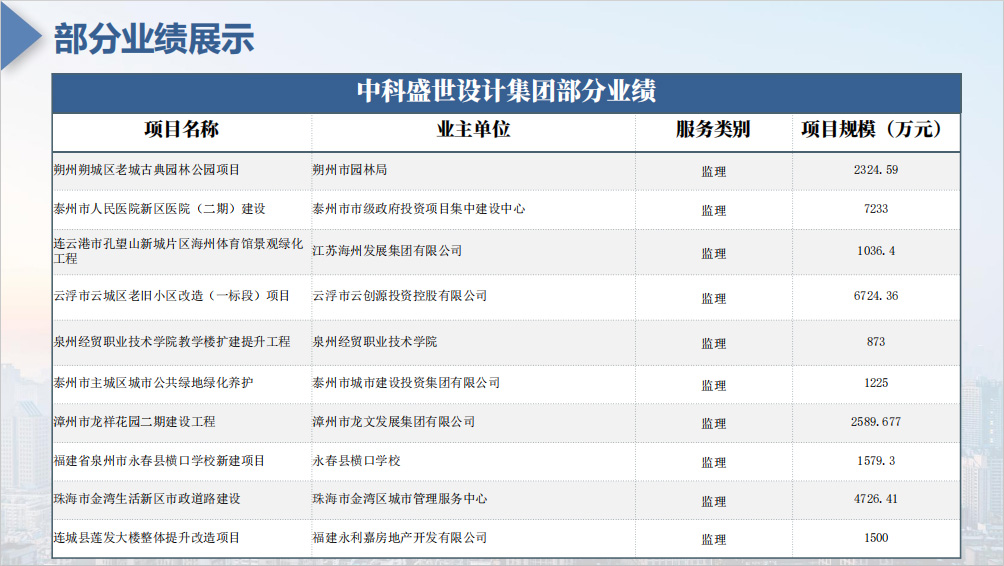Viewport: 1004px width, 566px height.
Task: Select project 泉州经贸职业技术学院教学楼扩建提升工程
Action: coord(172,342)
